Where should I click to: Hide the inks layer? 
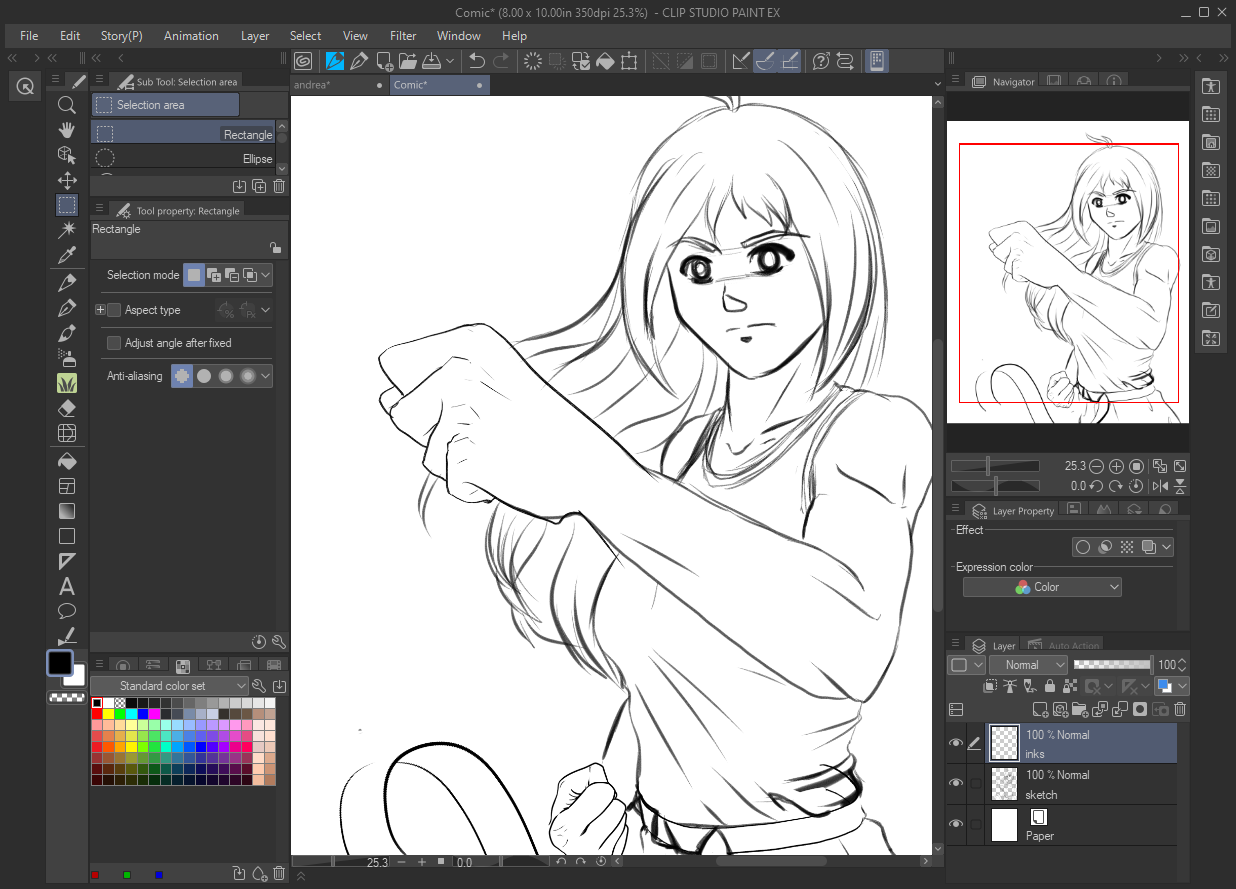[x=956, y=743]
